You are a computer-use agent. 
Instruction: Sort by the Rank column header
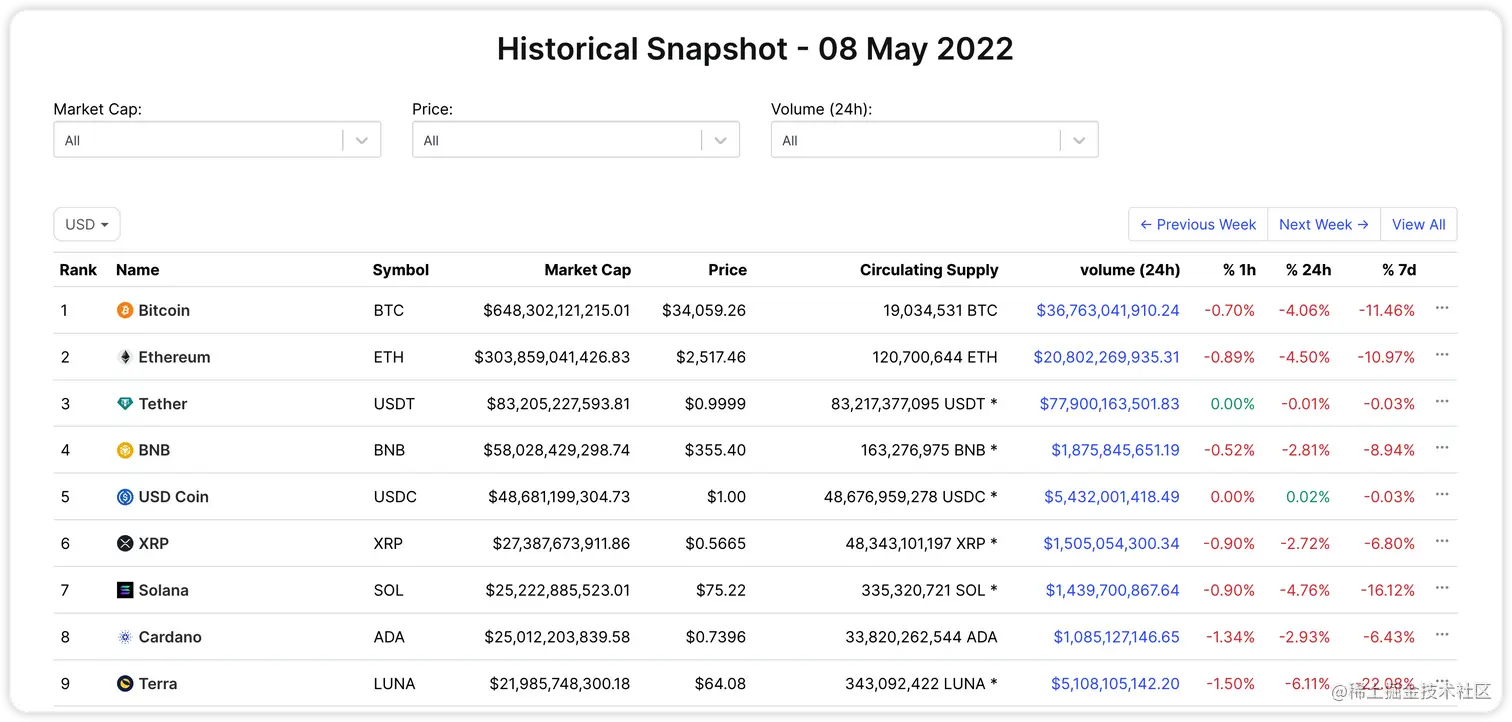pos(78,270)
